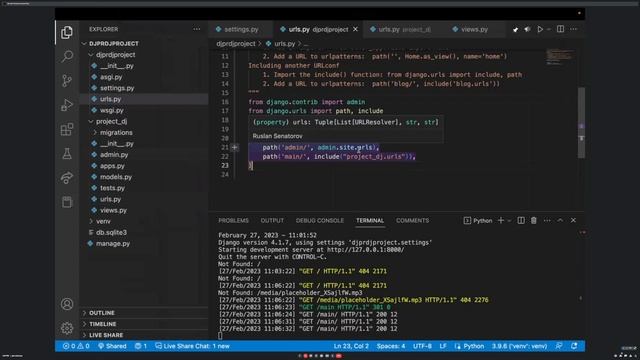The image size is (640, 360).
Task: Maximize the terminal panel size
Action: pos(560,220)
